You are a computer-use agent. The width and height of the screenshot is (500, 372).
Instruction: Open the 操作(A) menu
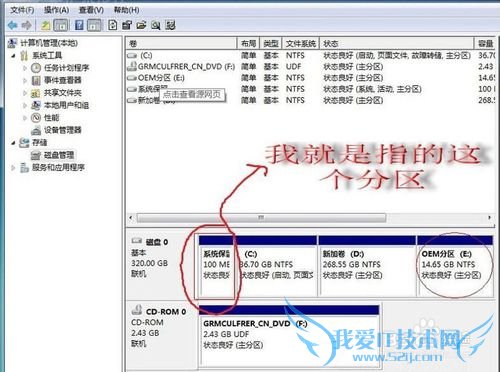pos(57,10)
